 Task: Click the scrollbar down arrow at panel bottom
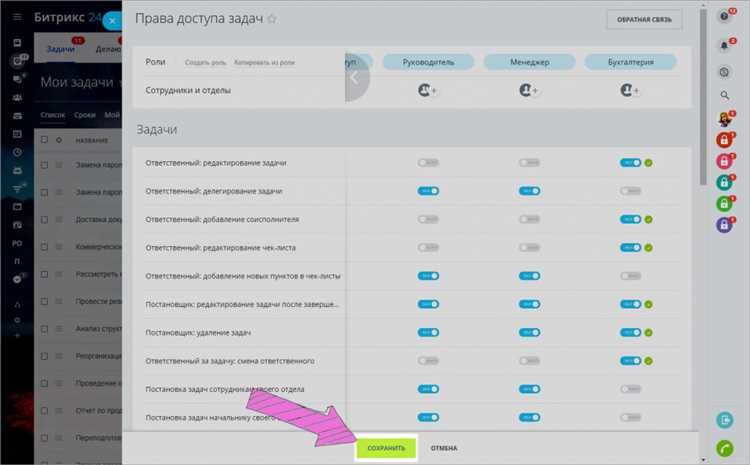(x=703, y=460)
